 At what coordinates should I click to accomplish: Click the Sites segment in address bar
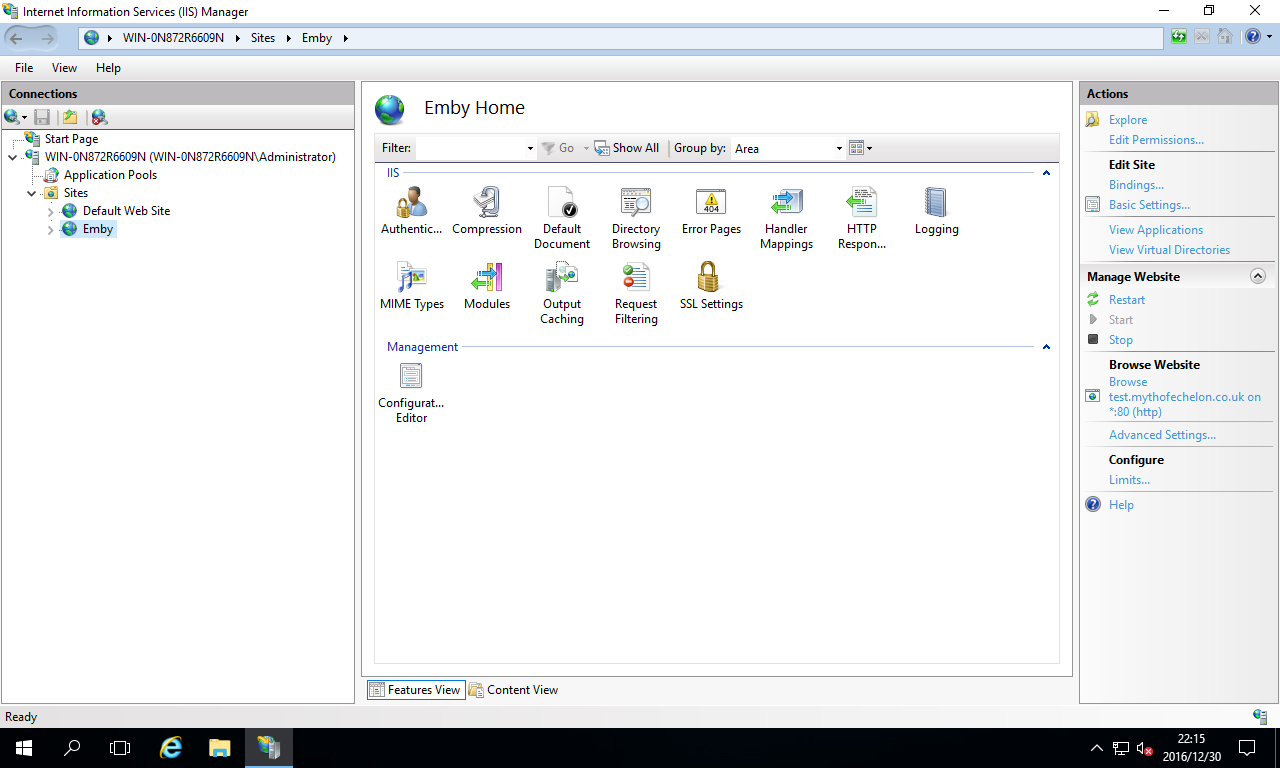click(262, 38)
